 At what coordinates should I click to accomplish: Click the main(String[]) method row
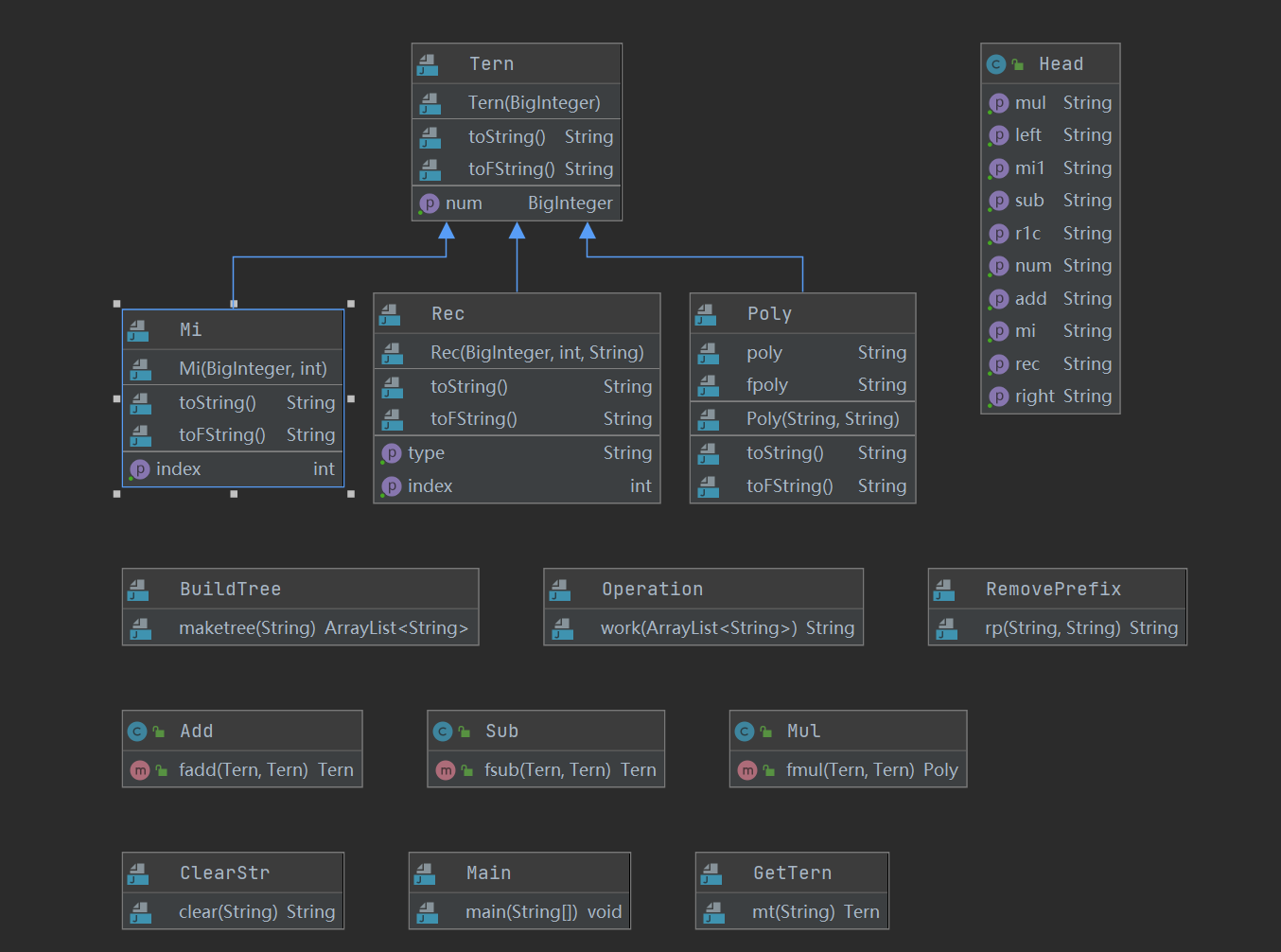tap(519, 911)
